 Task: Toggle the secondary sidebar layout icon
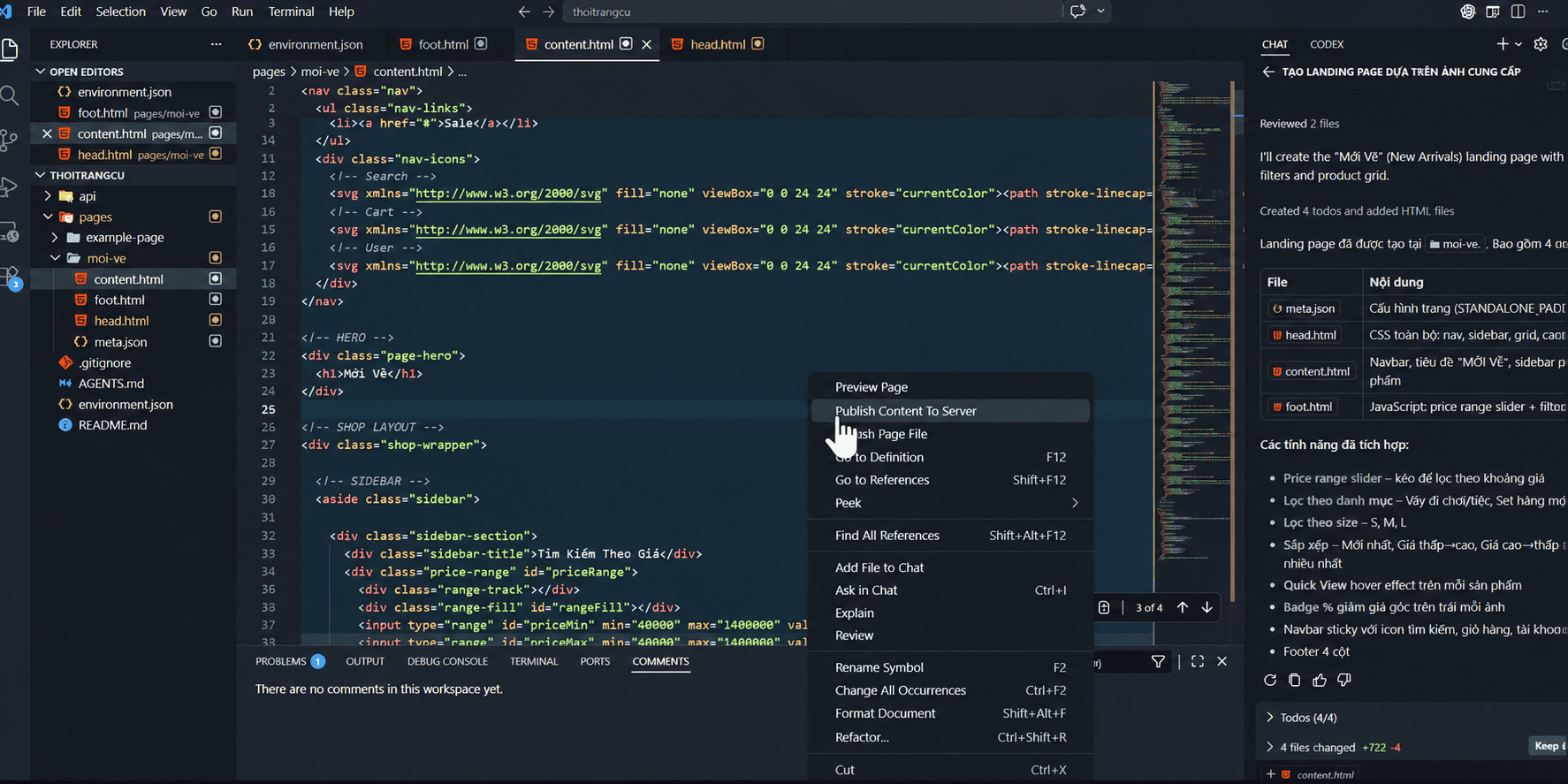[1518, 11]
